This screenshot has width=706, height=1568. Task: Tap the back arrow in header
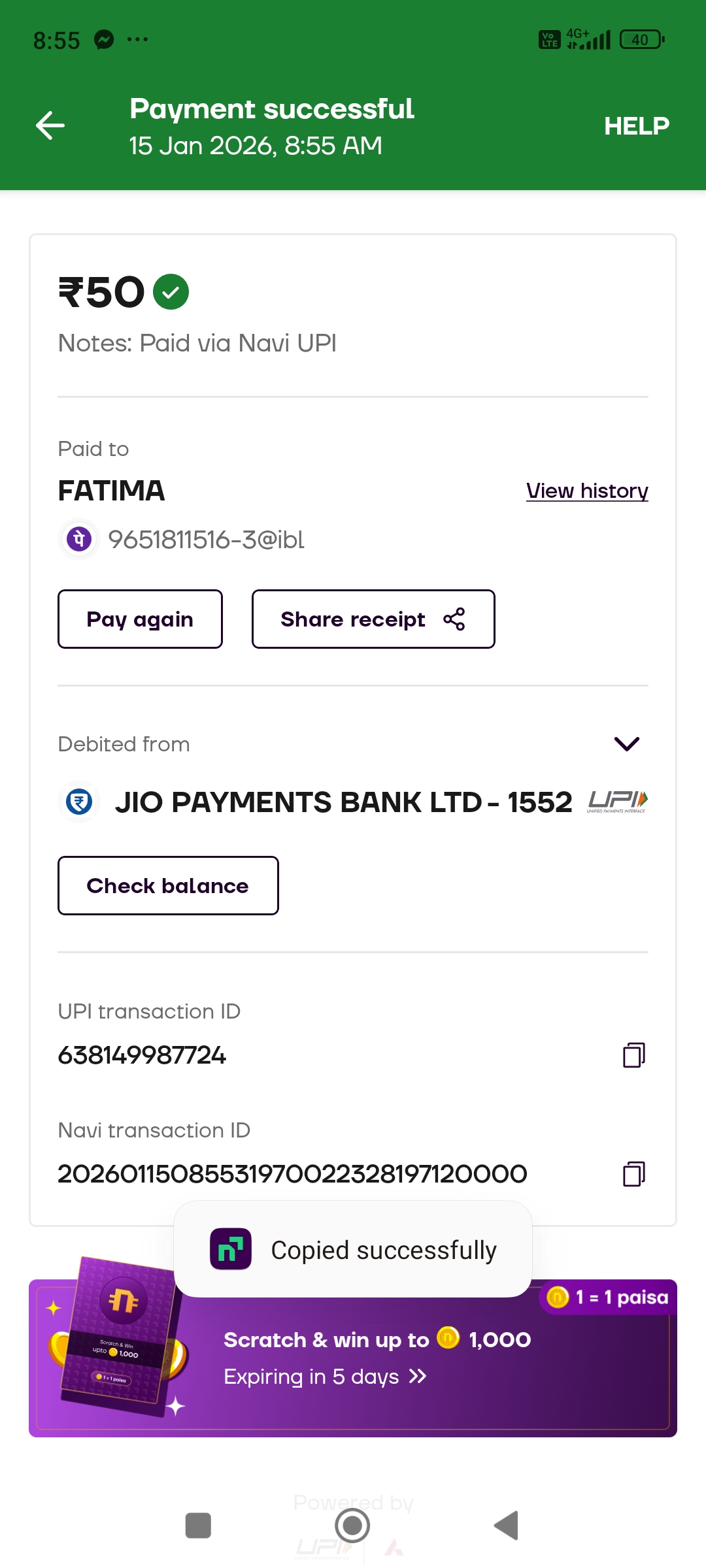[x=50, y=125]
